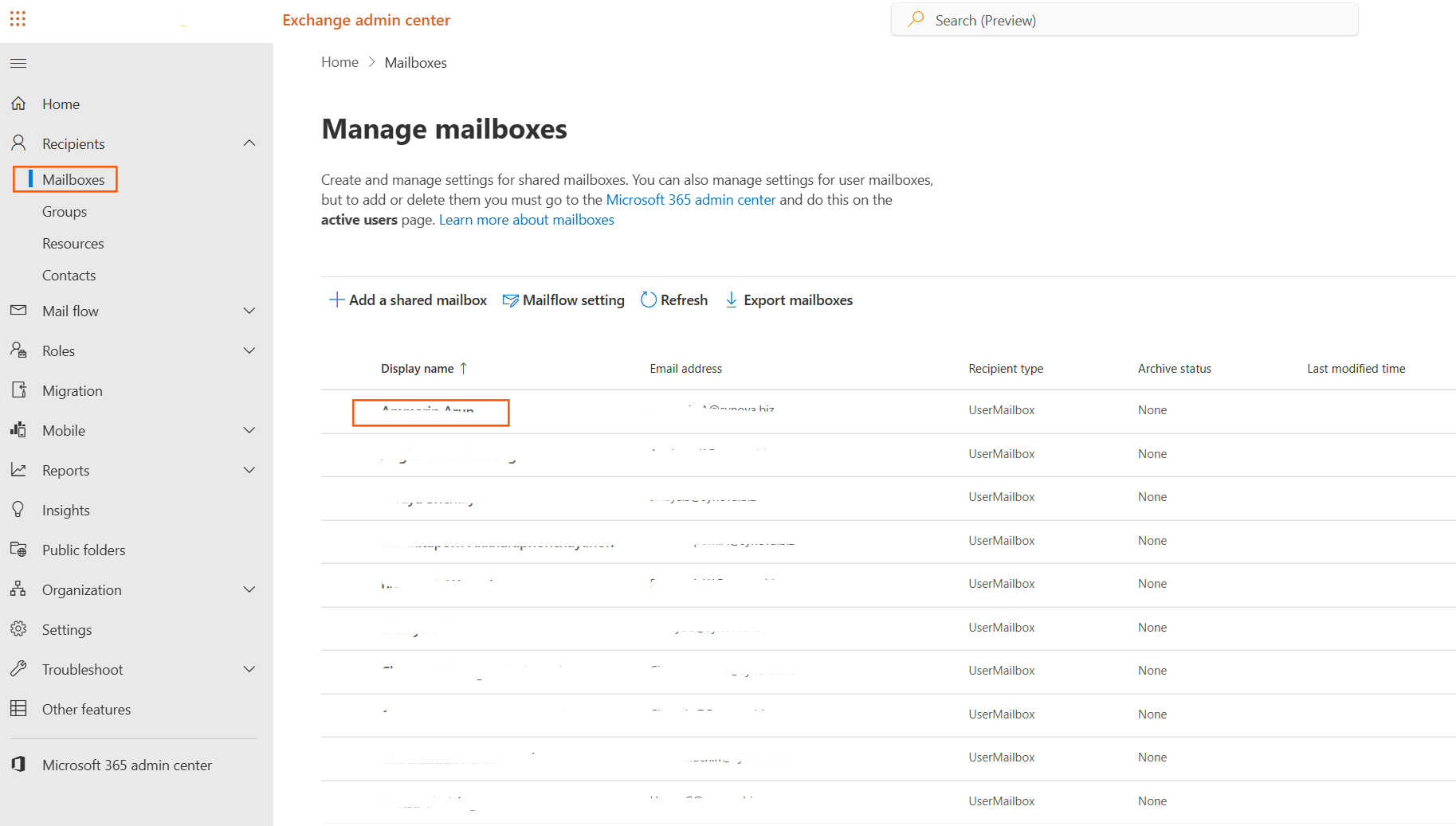Open the Settings gear icon
1456x826 pixels.
tap(18, 629)
